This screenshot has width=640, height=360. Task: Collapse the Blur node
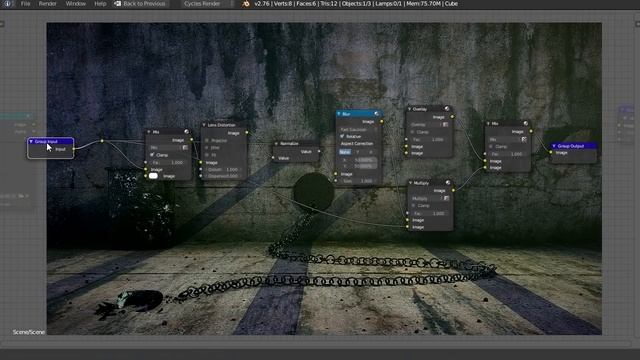coord(339,114)
